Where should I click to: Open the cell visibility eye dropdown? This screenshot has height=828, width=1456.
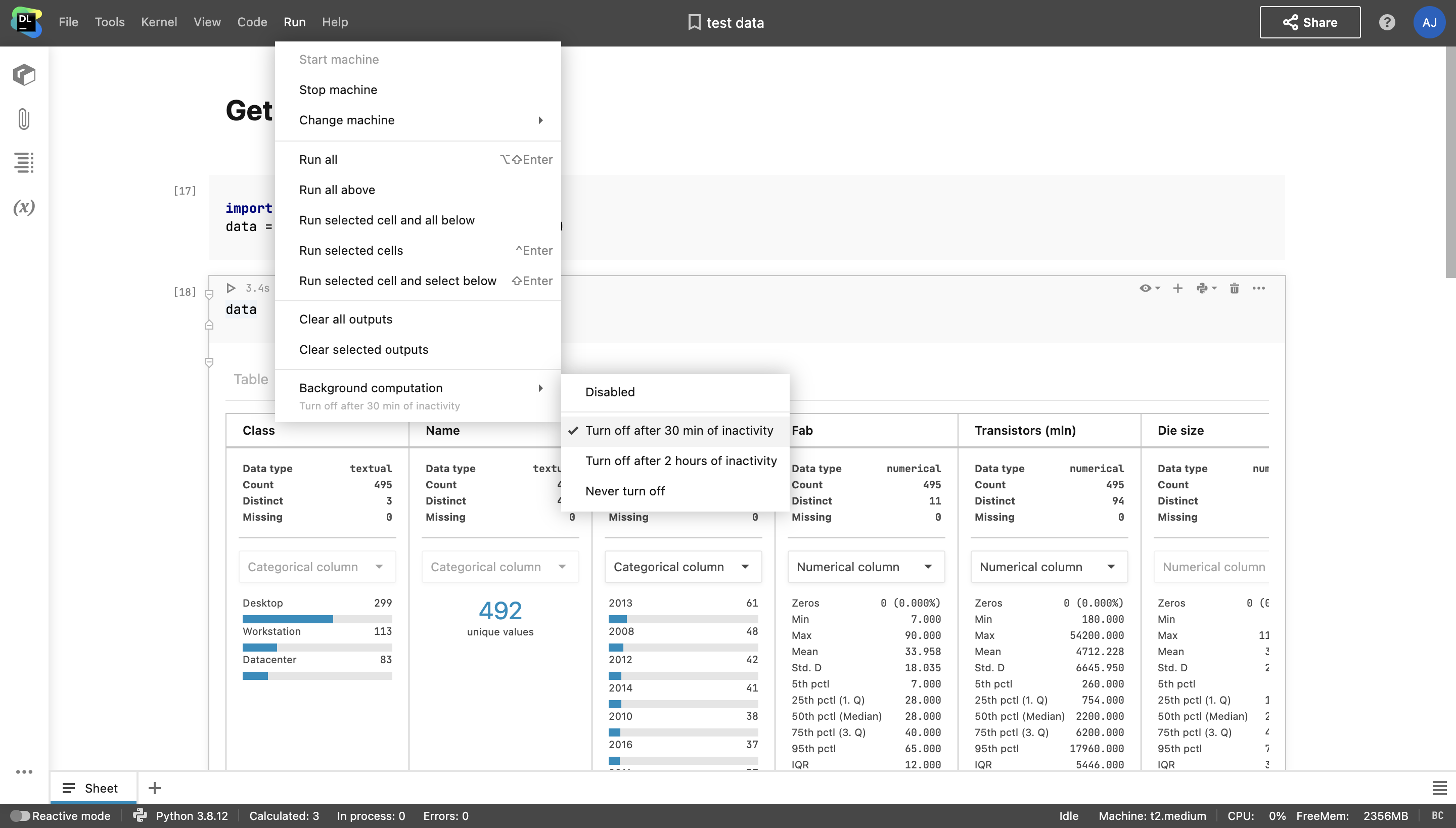(1150, 288)
